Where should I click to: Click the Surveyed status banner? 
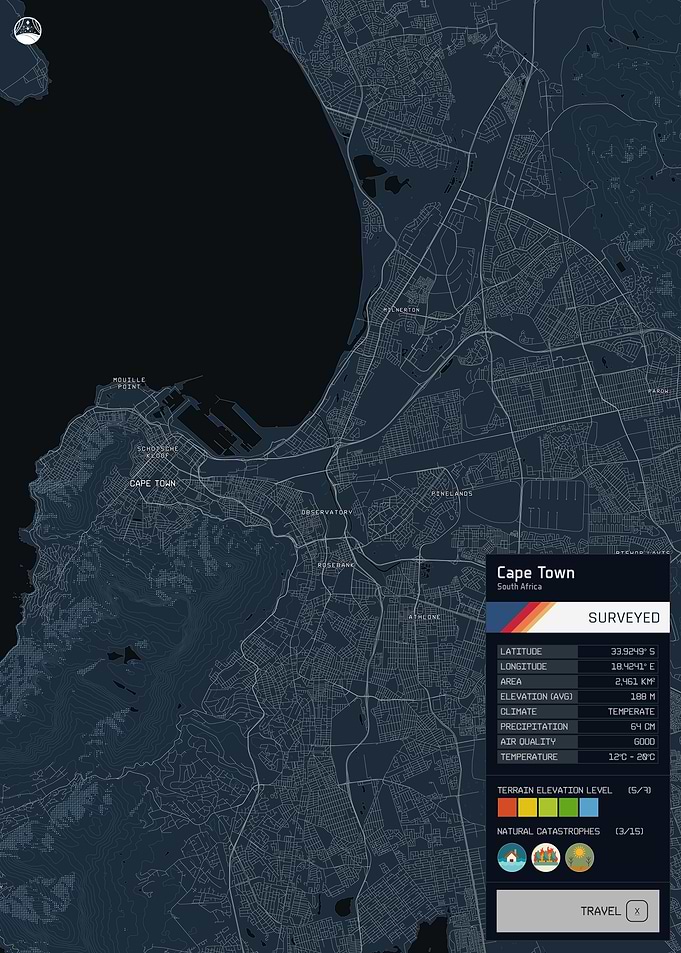(578, 618)
